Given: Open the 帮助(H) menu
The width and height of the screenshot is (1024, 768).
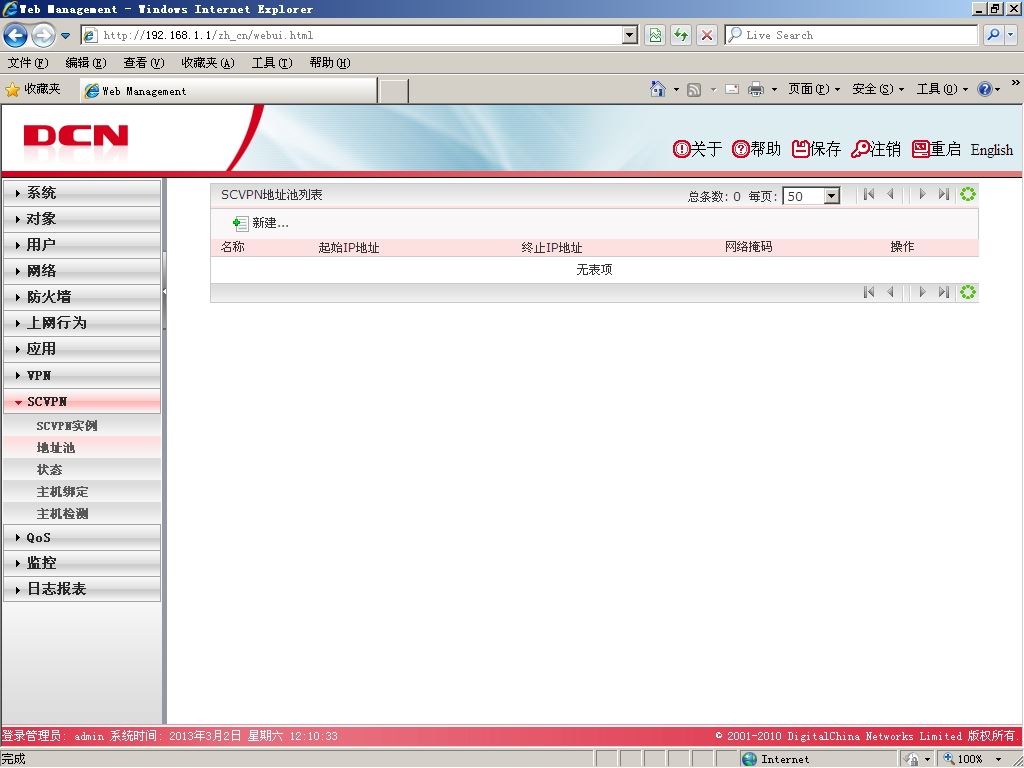Looking at the screenshot, I should point(330,63).
